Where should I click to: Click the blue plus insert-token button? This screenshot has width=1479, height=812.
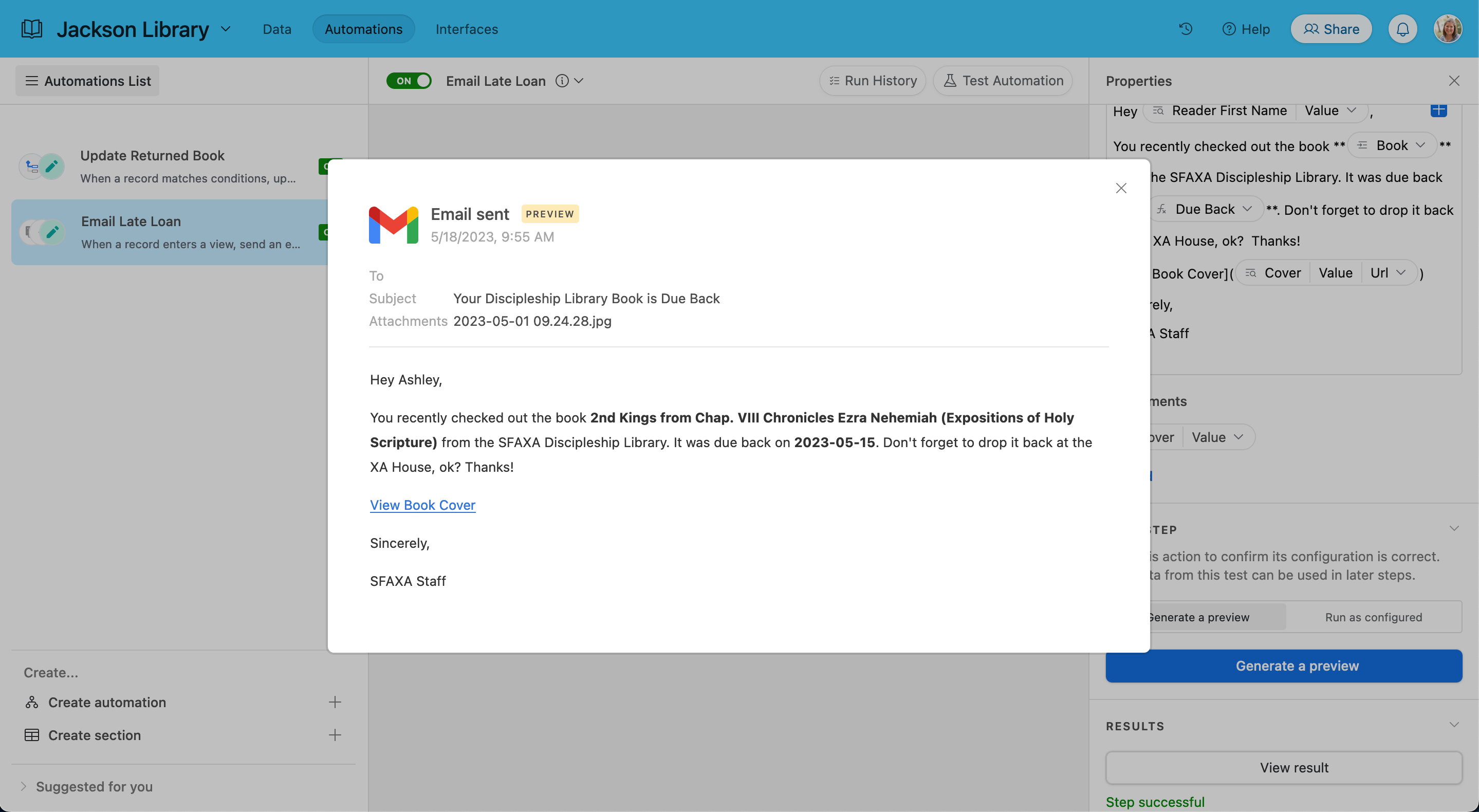1438,110
